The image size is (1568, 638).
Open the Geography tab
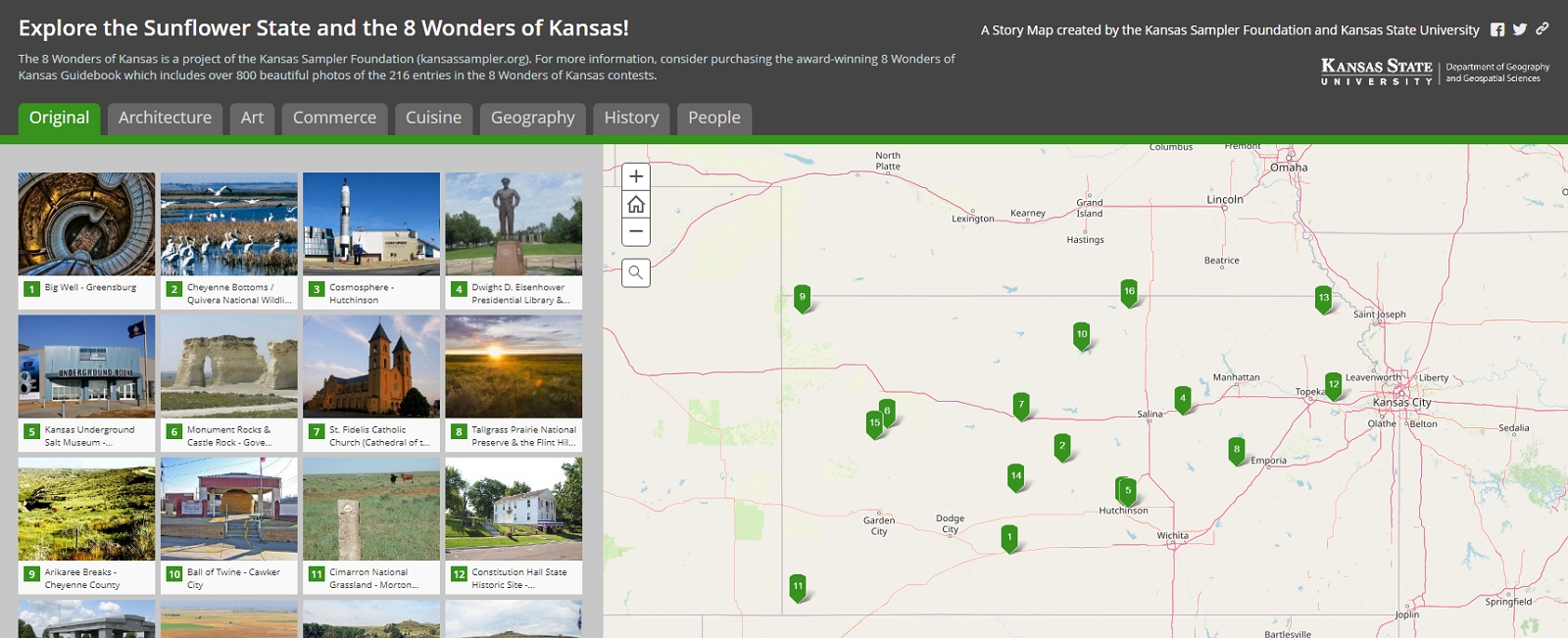(533, 118)
